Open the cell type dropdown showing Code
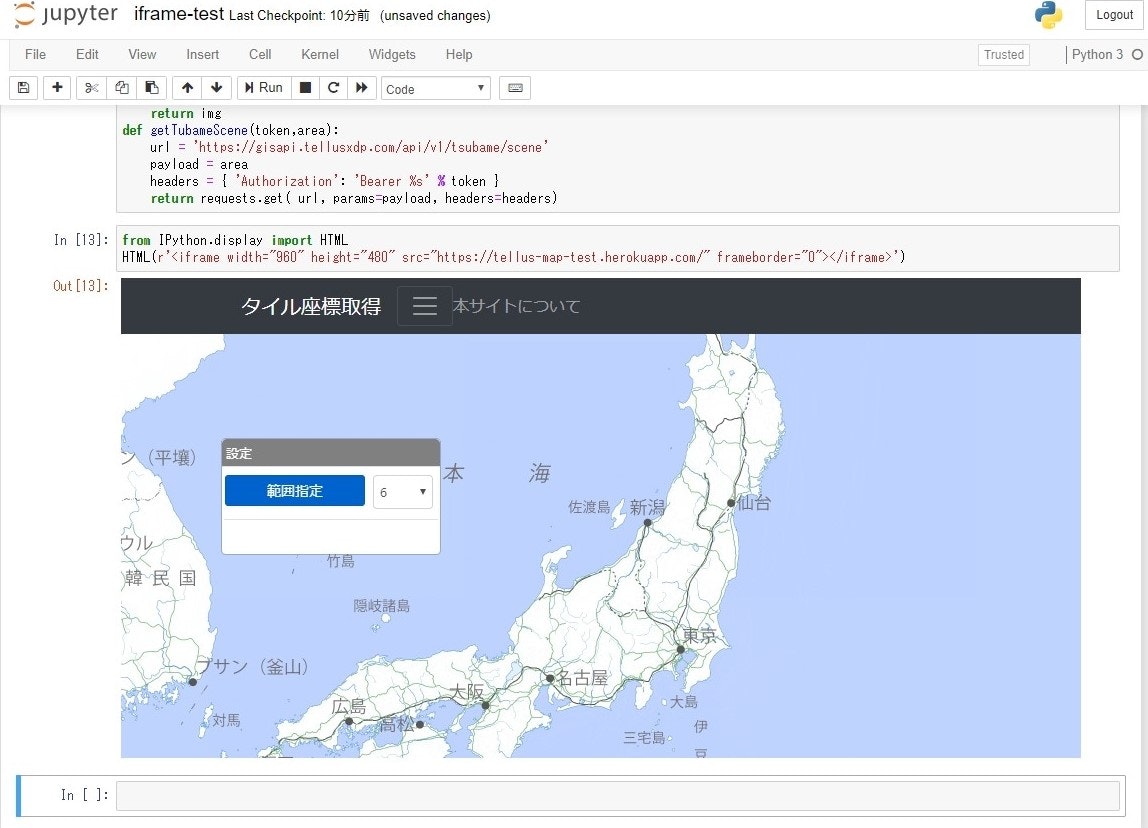Image resolution: width=1148 pixels, height=828 pixels. click(x=436, y=89)
